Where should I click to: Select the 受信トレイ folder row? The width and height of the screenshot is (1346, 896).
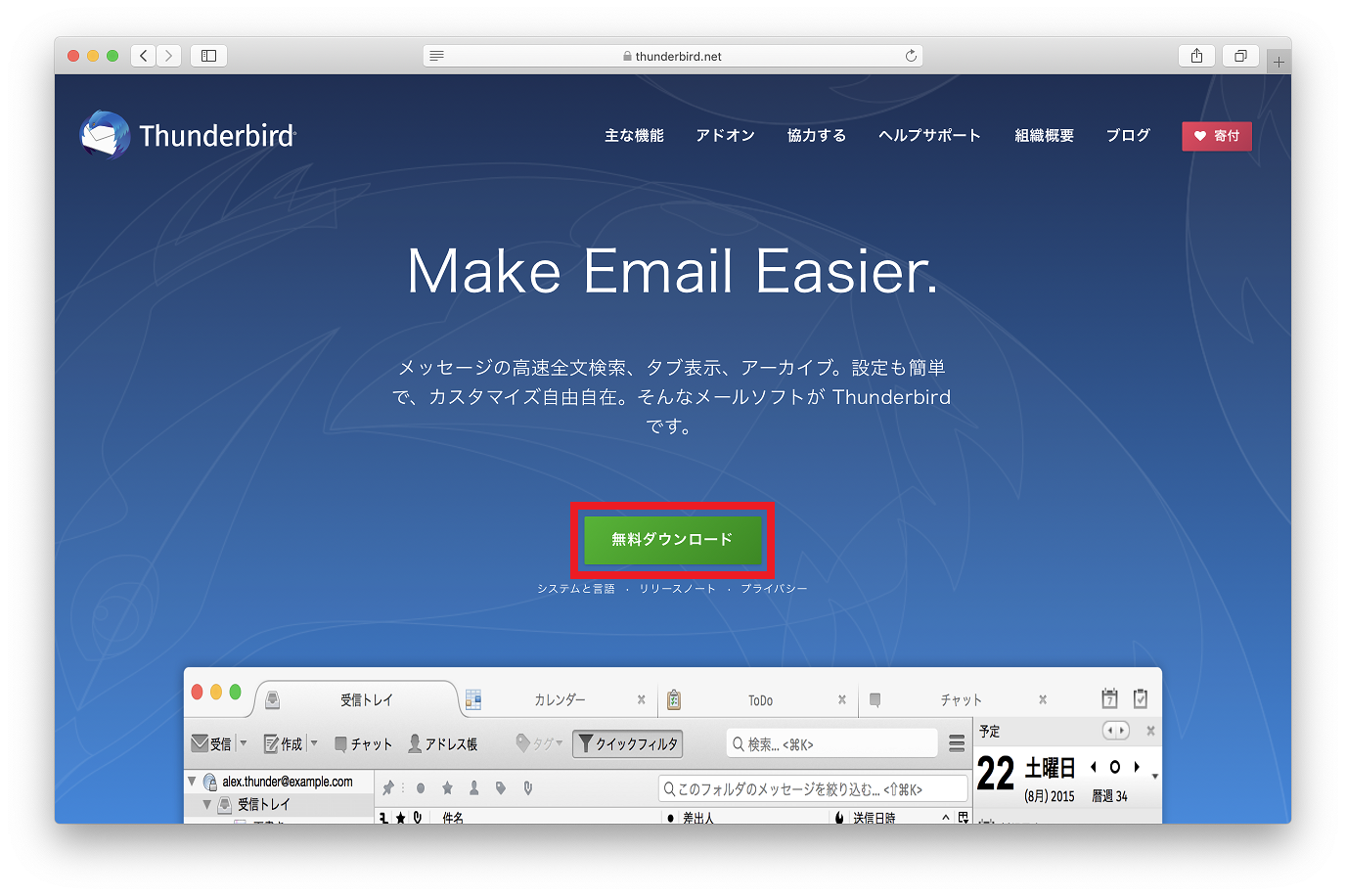click(x=279, y=804)
